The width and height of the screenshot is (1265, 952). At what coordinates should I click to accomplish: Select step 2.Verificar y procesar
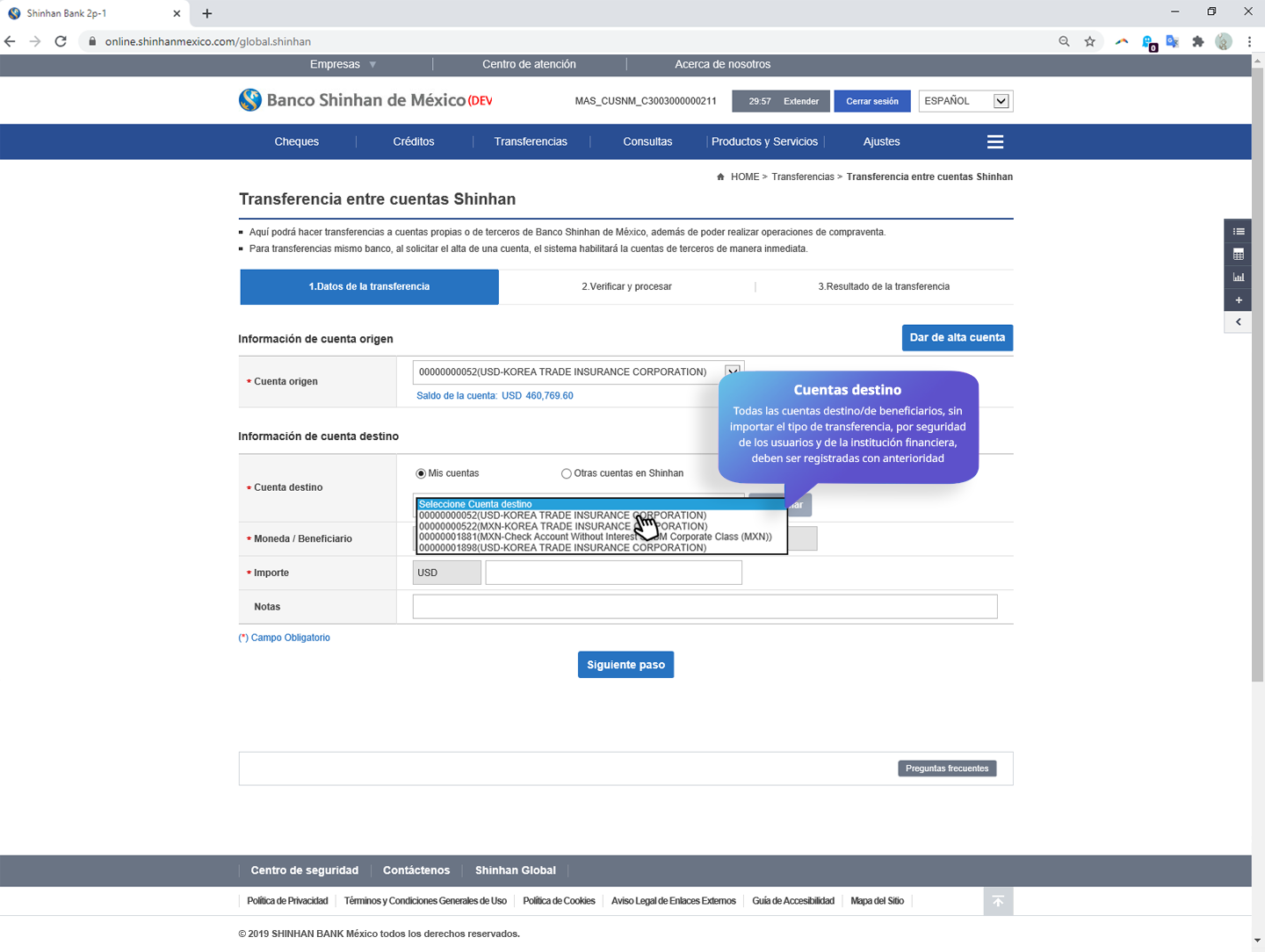(x=626, y=286)
